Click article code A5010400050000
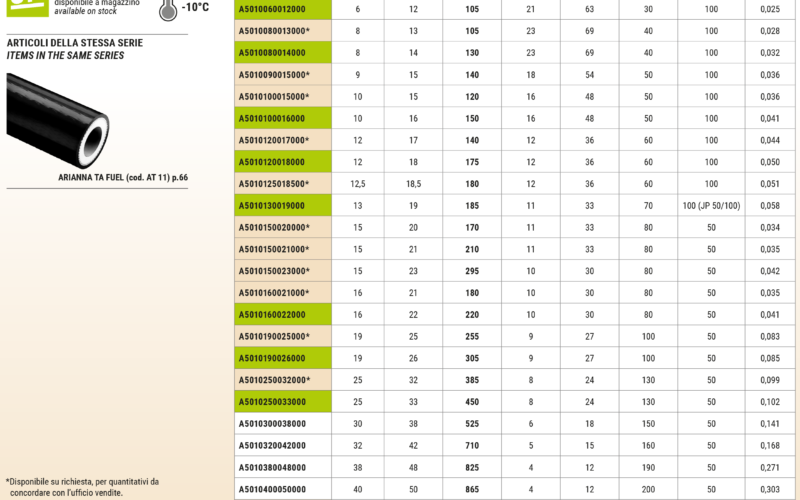The image size is (800, 500). click(x=273, y=489)
